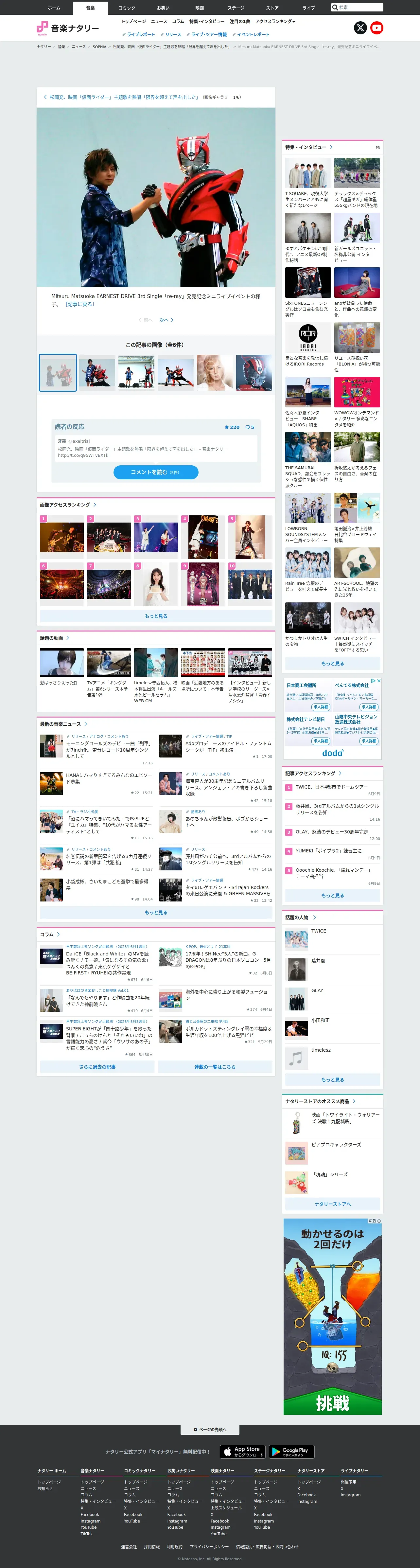Viewport: 420px width, 1568px height.
Task: Open the ライブ top tab
Action: point(308,8)
